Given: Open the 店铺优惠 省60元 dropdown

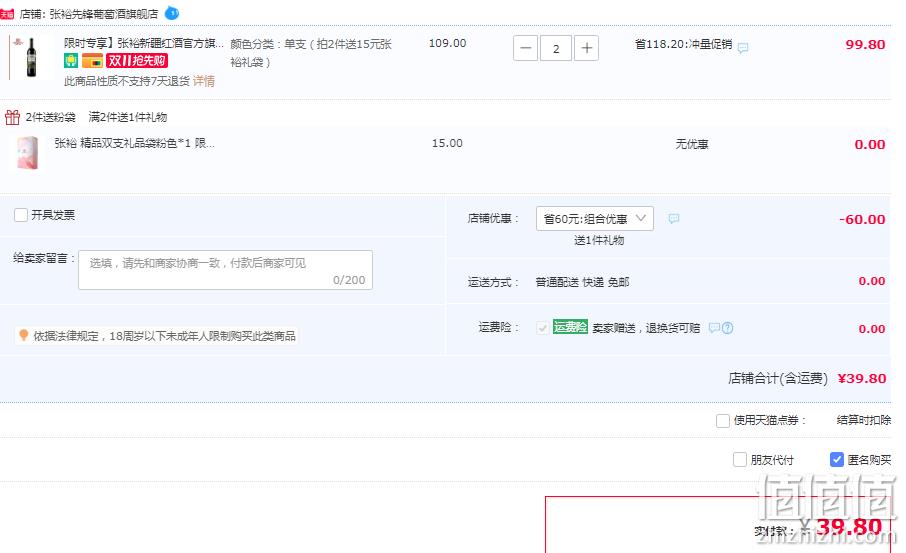Looking at the screenshot, I should (x=595, y=218).
